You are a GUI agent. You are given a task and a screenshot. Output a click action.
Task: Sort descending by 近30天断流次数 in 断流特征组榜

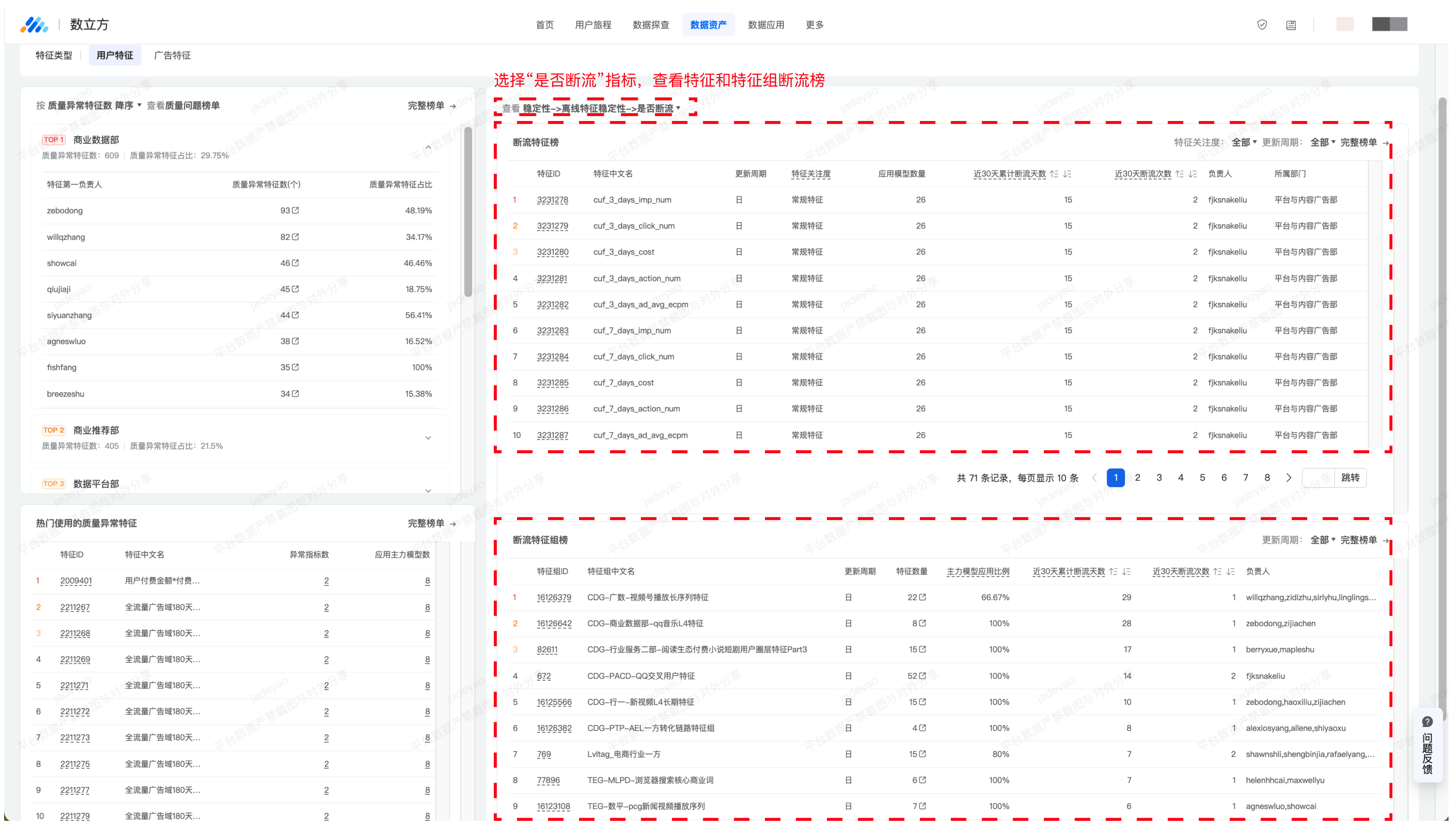1231,571
